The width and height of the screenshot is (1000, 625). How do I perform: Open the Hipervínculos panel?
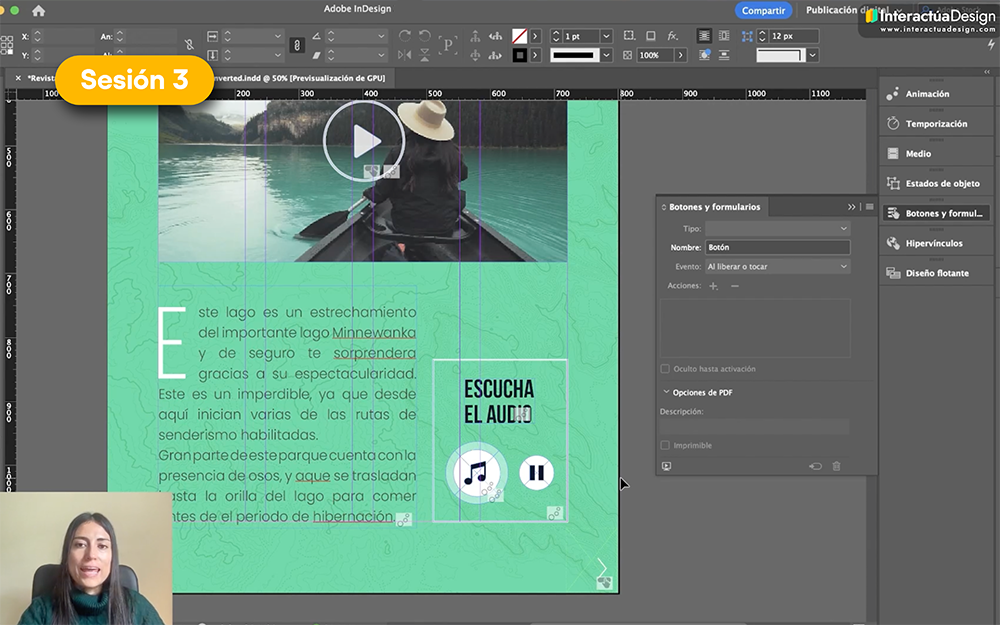point(936,243)
